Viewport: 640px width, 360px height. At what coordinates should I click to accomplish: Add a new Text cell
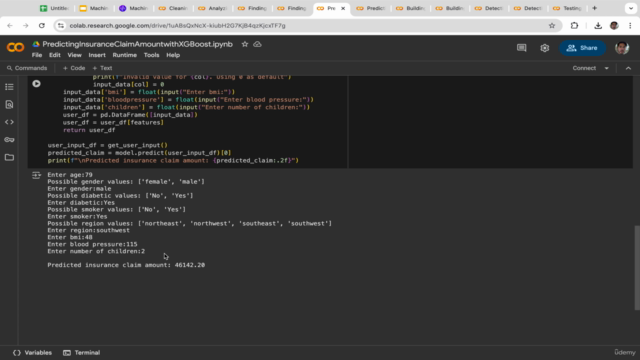(102, 68)
